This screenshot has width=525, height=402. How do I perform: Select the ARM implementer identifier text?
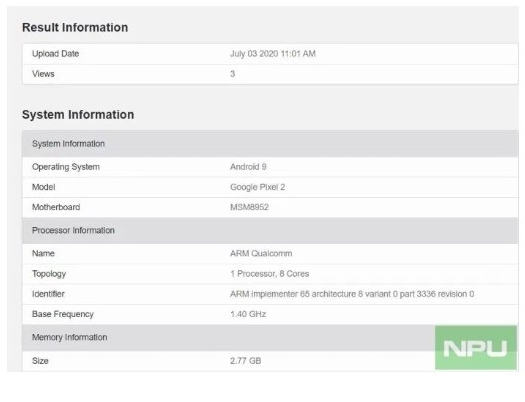[352, 294]
